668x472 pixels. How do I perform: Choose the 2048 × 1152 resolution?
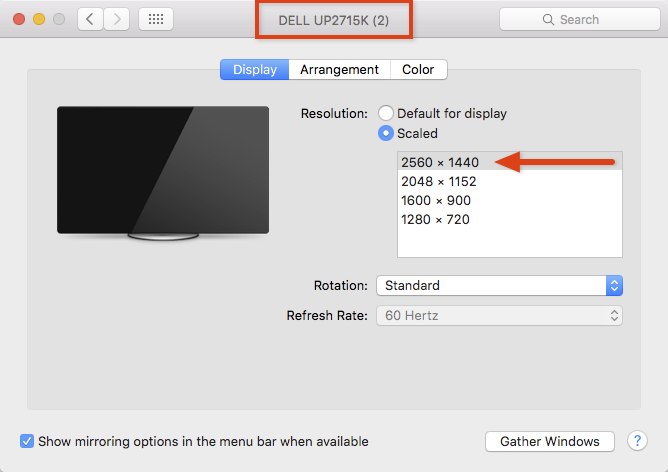click(510, 181)
